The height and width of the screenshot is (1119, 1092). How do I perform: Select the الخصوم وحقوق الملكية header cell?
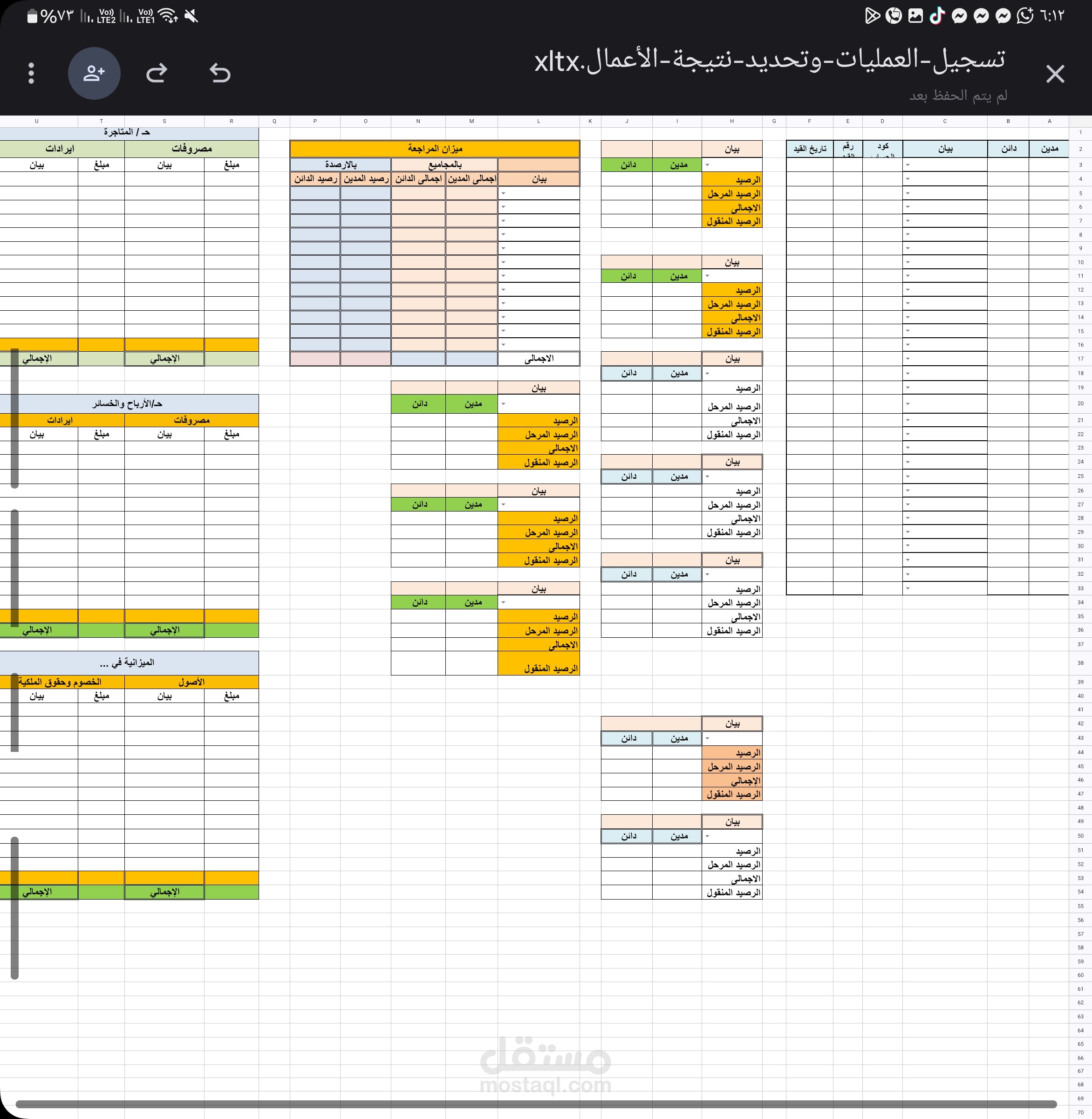click(x=62, y=682)
